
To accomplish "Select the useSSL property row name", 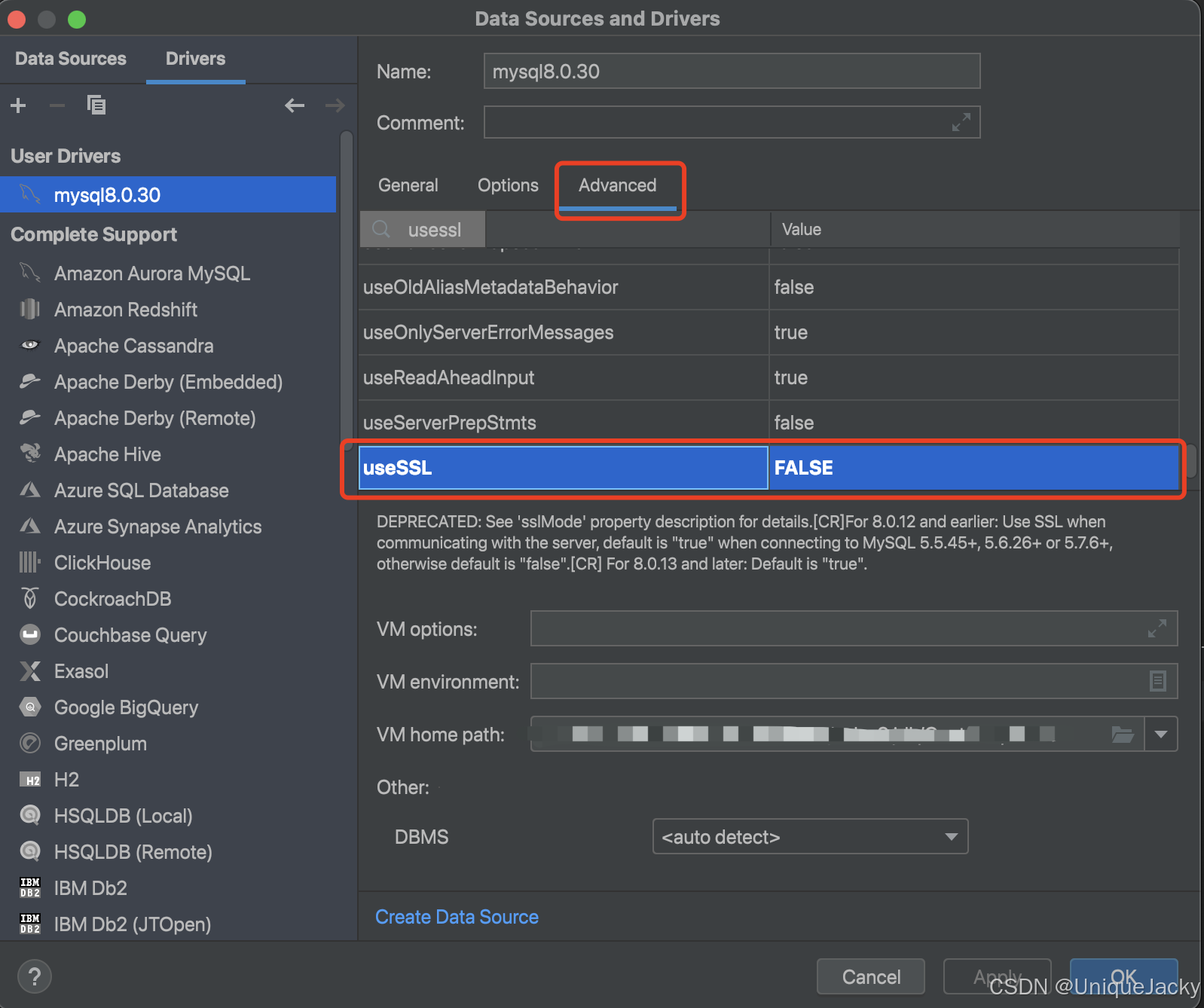I will coord(564,468).
